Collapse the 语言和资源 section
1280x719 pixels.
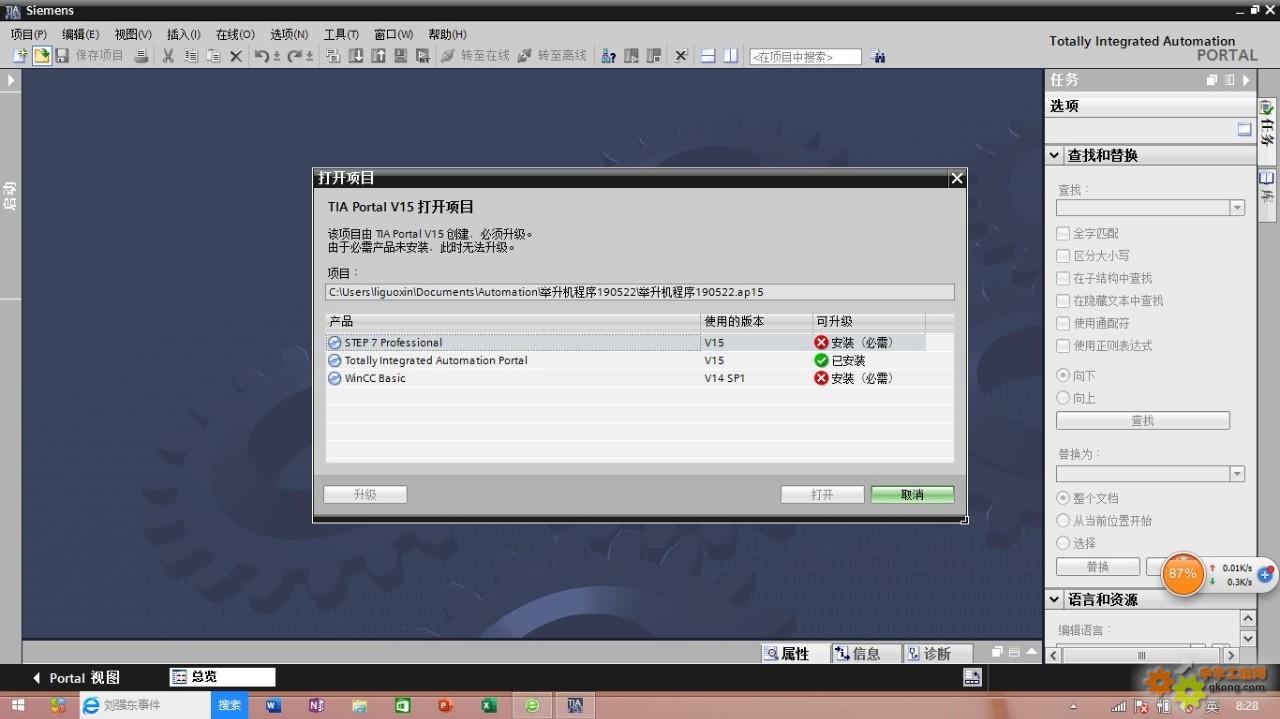click(1054, 599)
